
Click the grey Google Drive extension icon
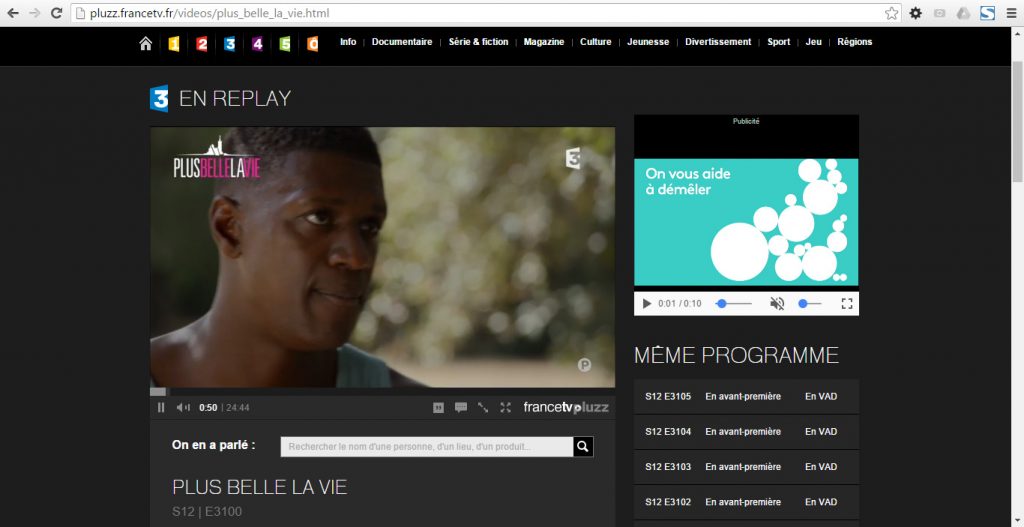tap(963, 13)
